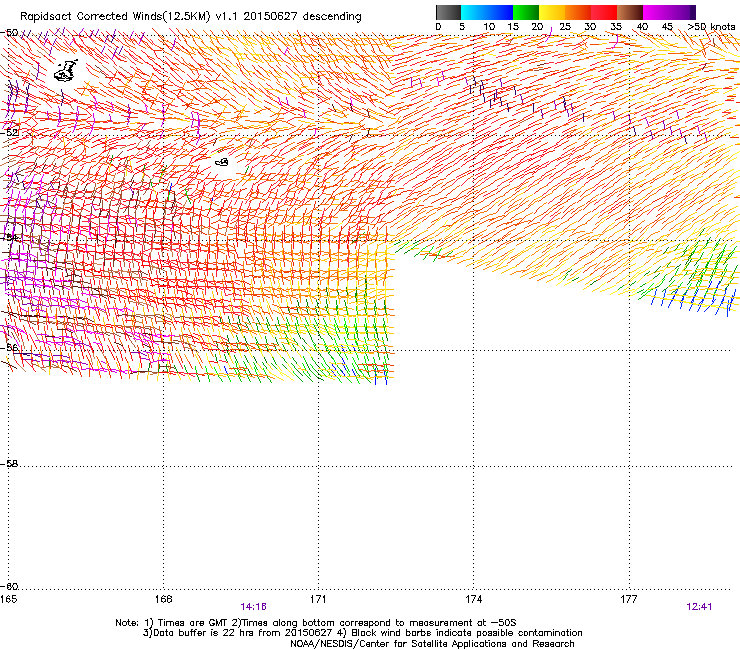Click the '174' longitude axis label
This screenshot has width=740, height=650.
[473, 599]
